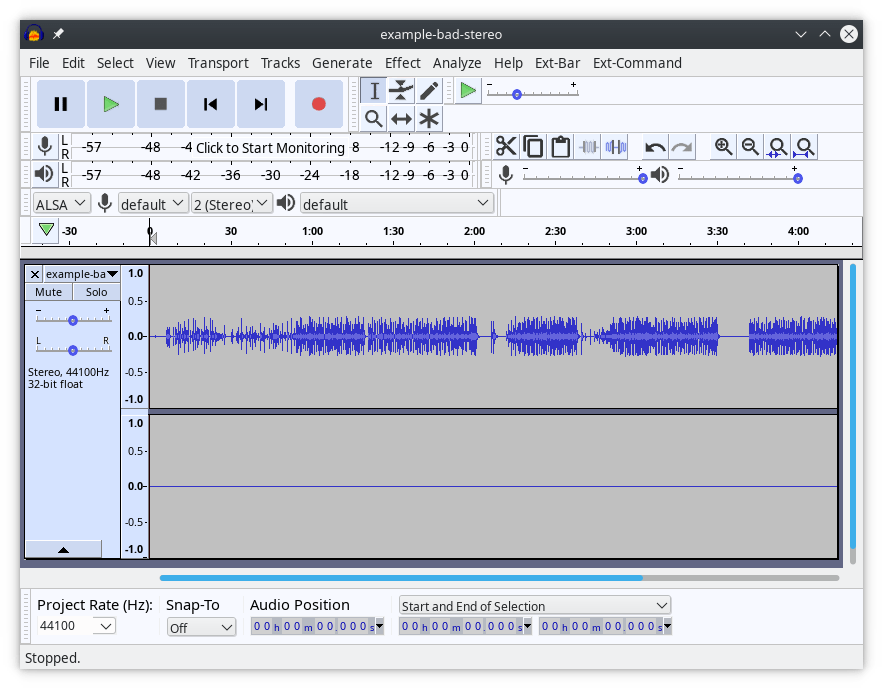Open the Effect menu

402,62
